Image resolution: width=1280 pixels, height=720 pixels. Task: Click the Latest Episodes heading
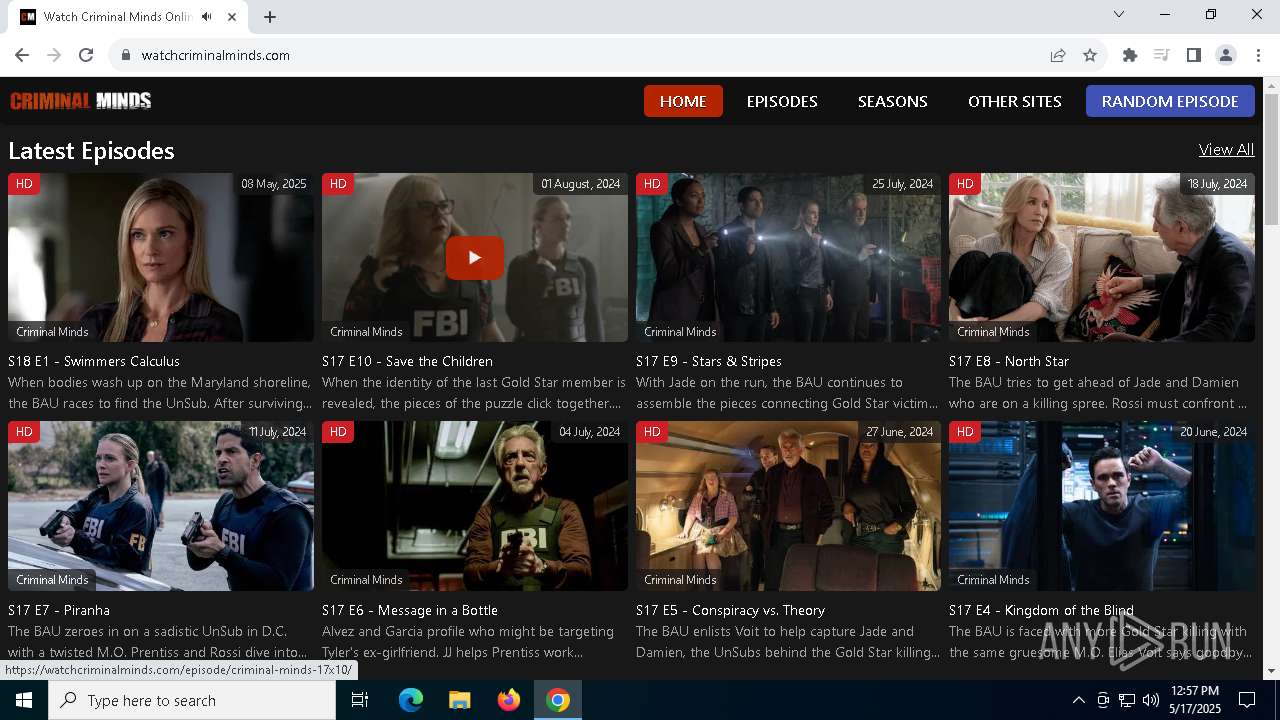tap(91, 150)
